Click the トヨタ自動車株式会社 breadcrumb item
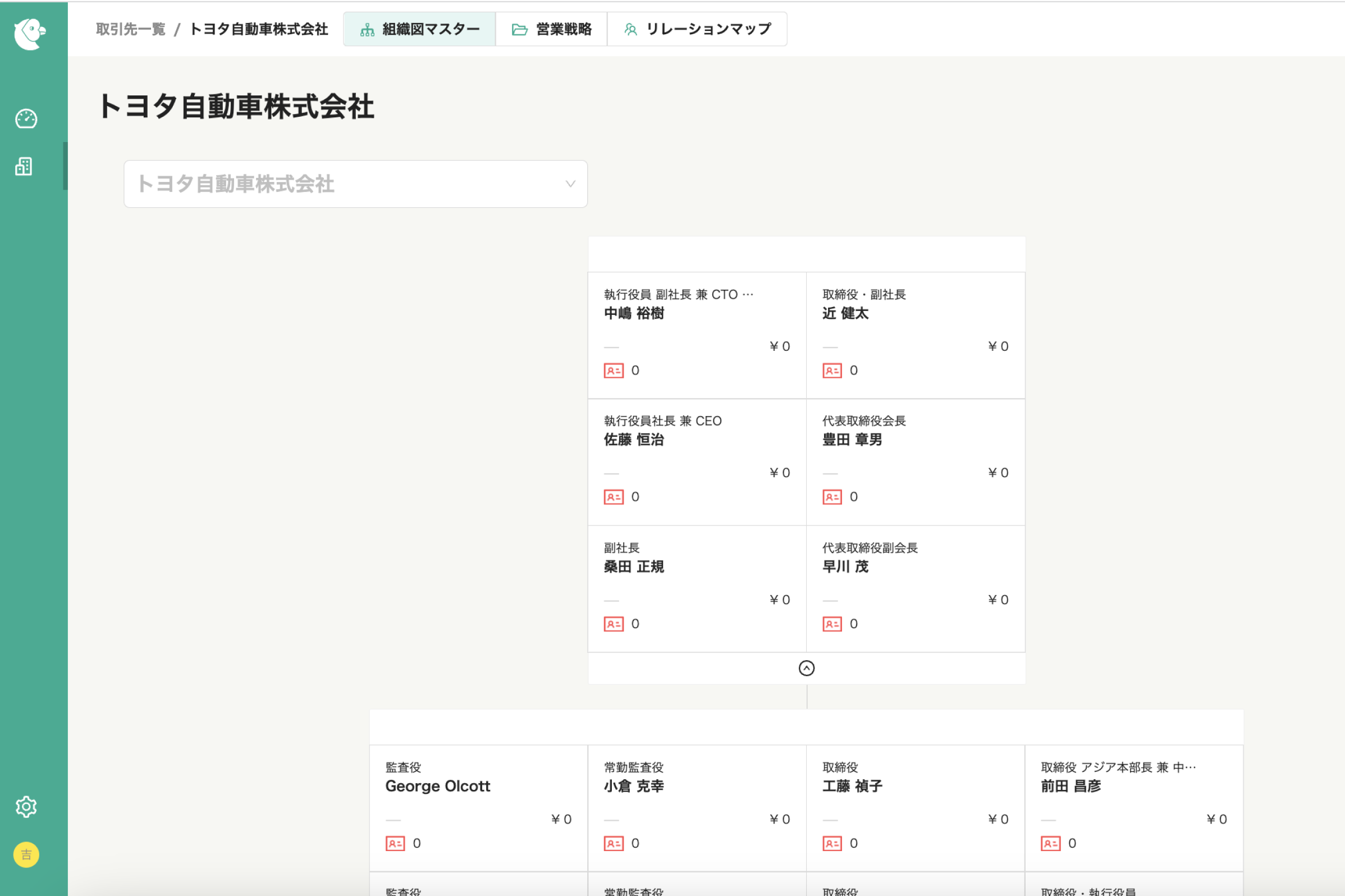 pyautogui.click(x=259, y=29)
